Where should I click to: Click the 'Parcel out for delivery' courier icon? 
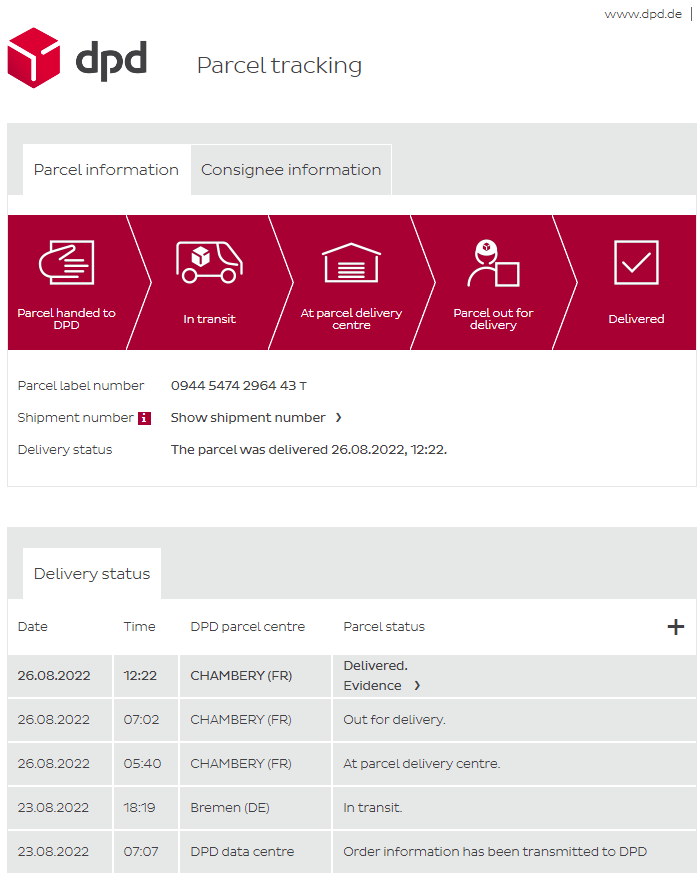click(x=493, y=264)
